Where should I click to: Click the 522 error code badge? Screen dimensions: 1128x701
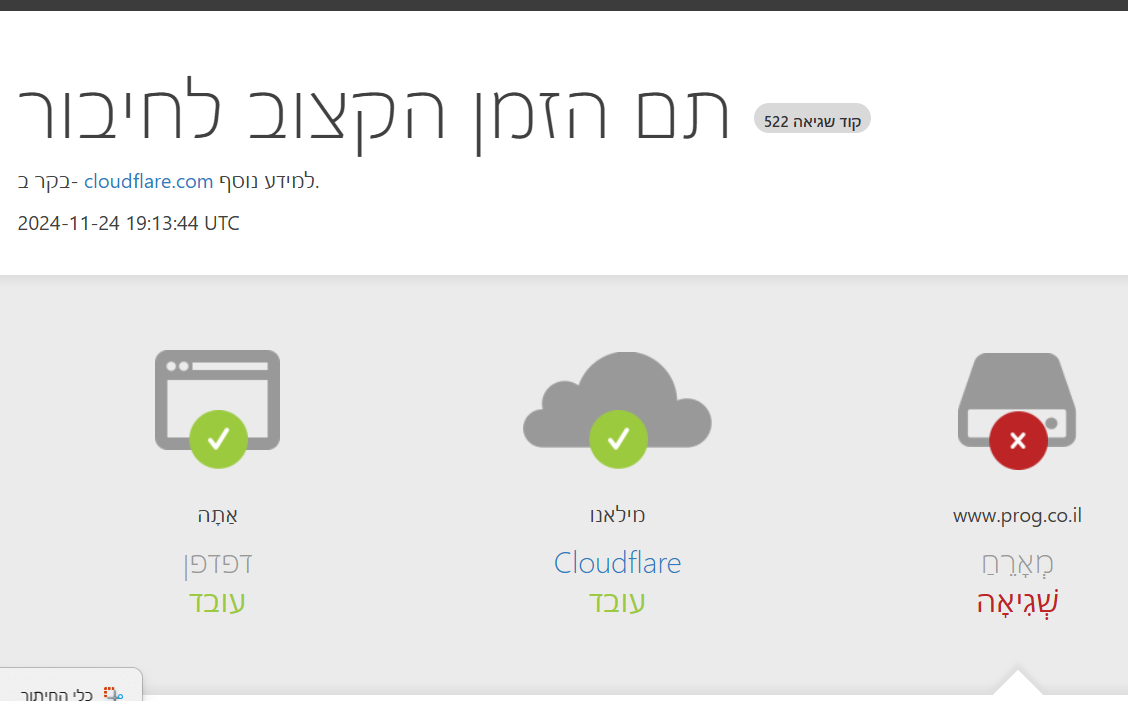(x=811, y=118)
